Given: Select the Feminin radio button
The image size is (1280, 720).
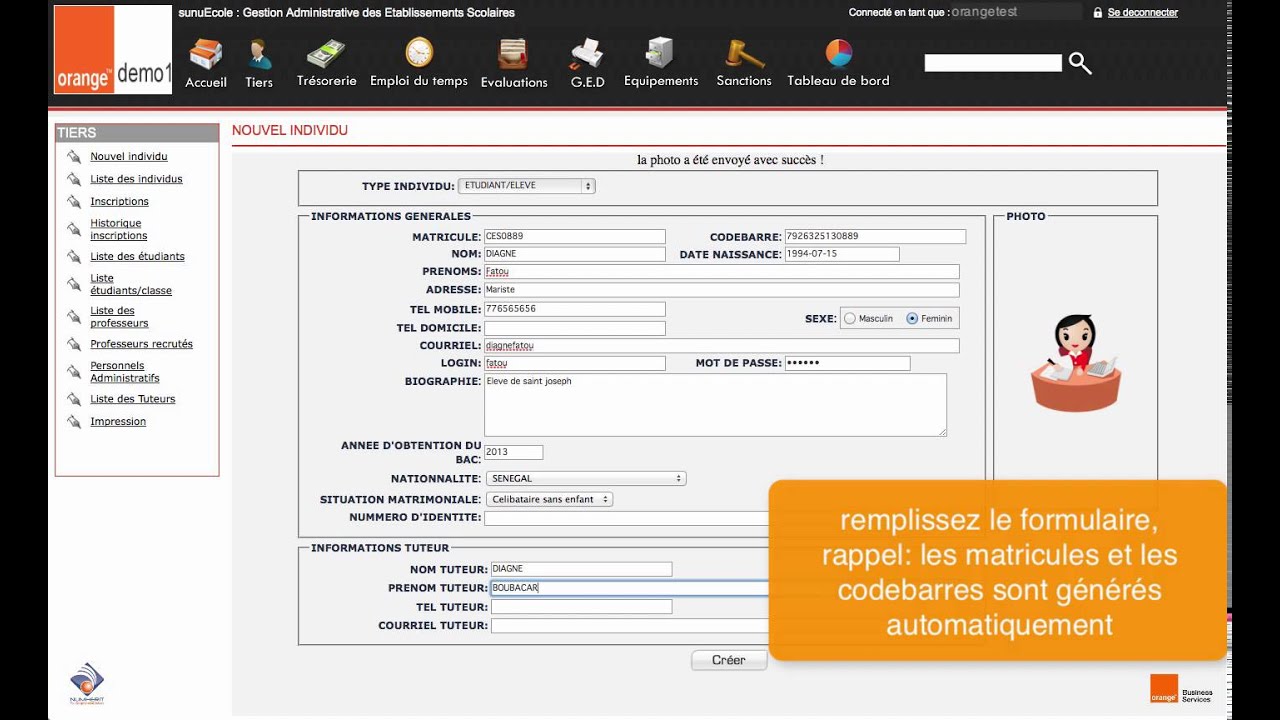Looking at the screenshot, I should 911,319.
